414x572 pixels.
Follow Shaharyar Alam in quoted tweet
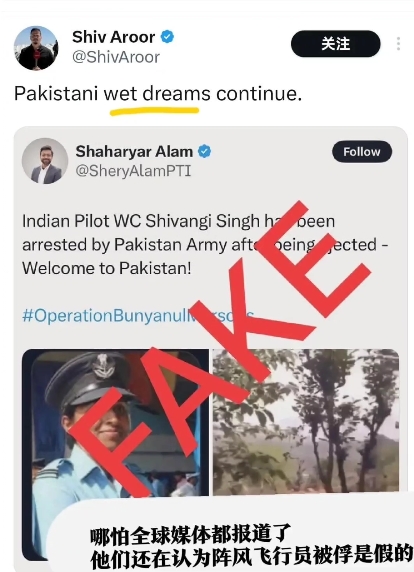click(362, 152)
